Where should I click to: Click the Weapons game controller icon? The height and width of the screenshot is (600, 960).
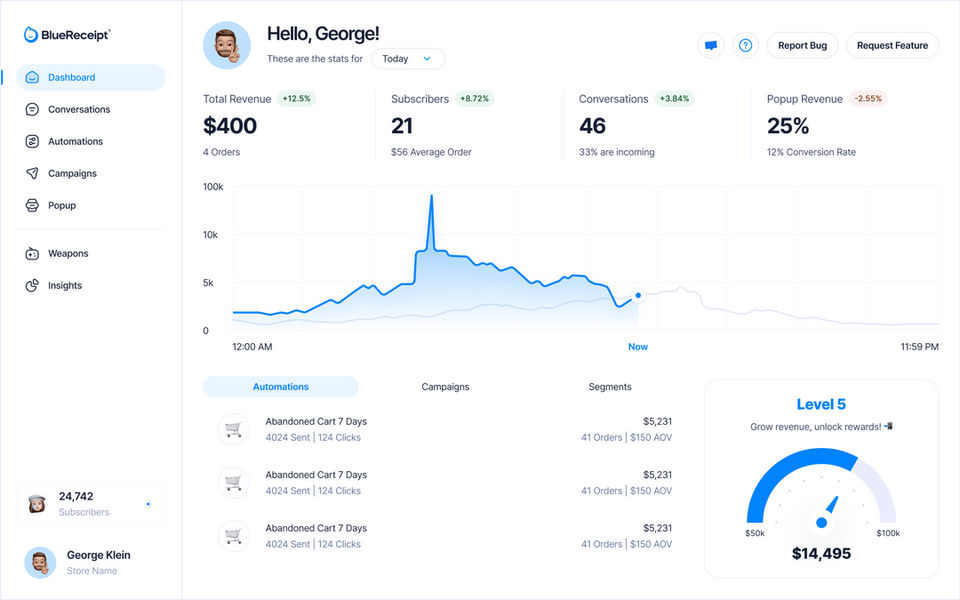tap(32, 253)
